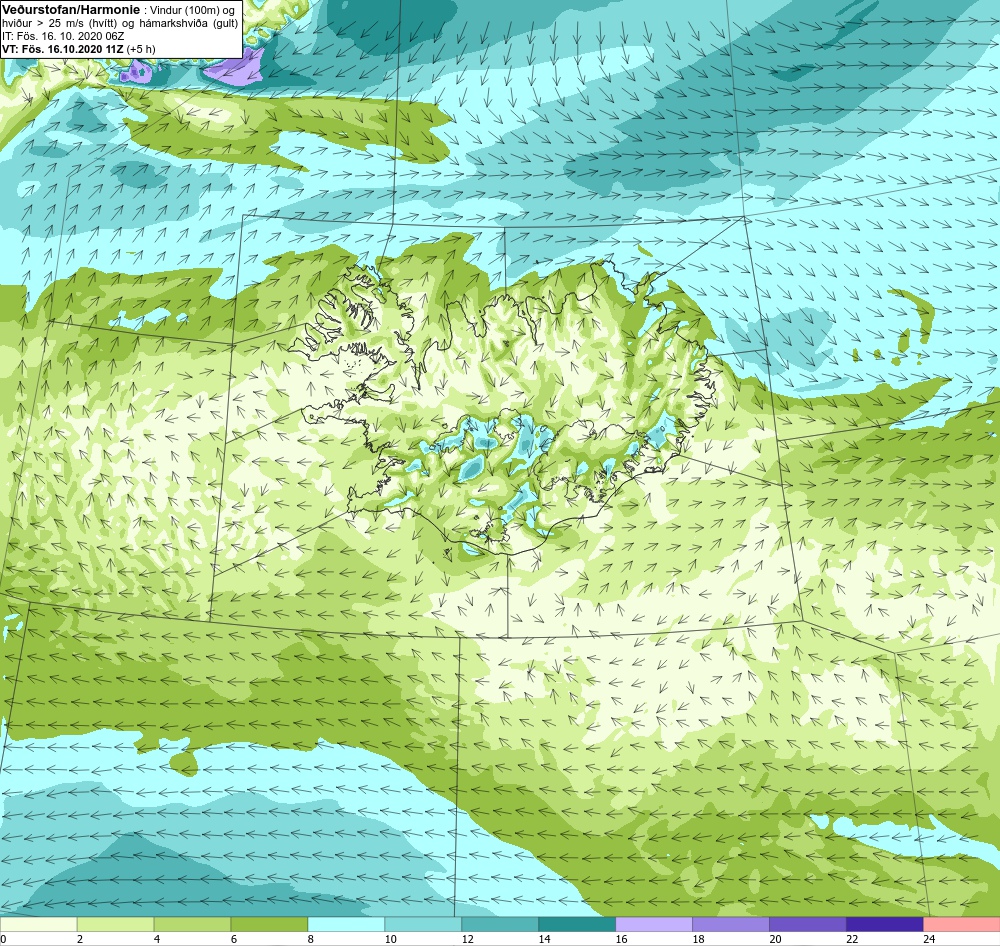
Task: Click the "hviður > 25 m/s (hvítt)" text
Action: tap(59, 24)
